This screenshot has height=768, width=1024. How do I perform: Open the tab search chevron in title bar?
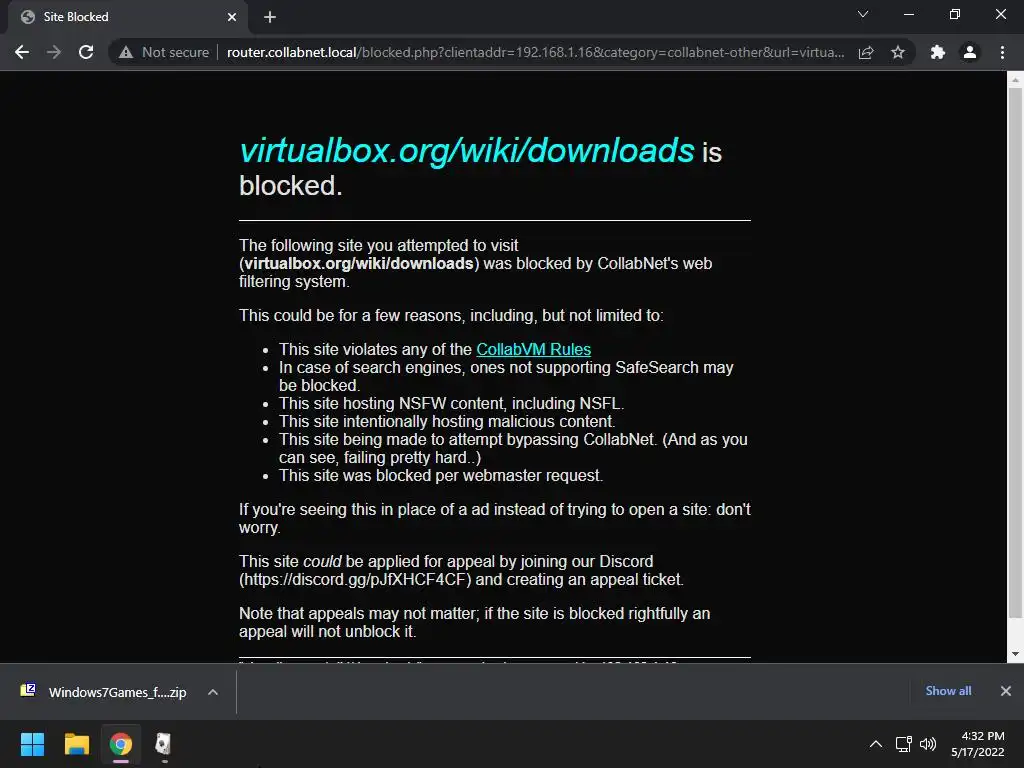863,14
